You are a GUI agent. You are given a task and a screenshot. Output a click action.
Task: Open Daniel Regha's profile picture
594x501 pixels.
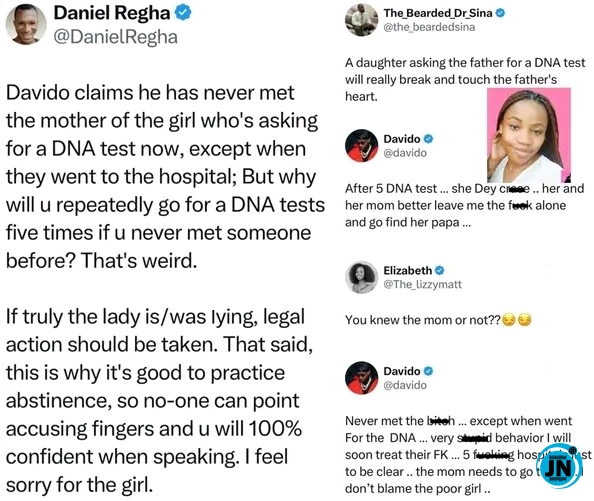click(x=26, y=25)
